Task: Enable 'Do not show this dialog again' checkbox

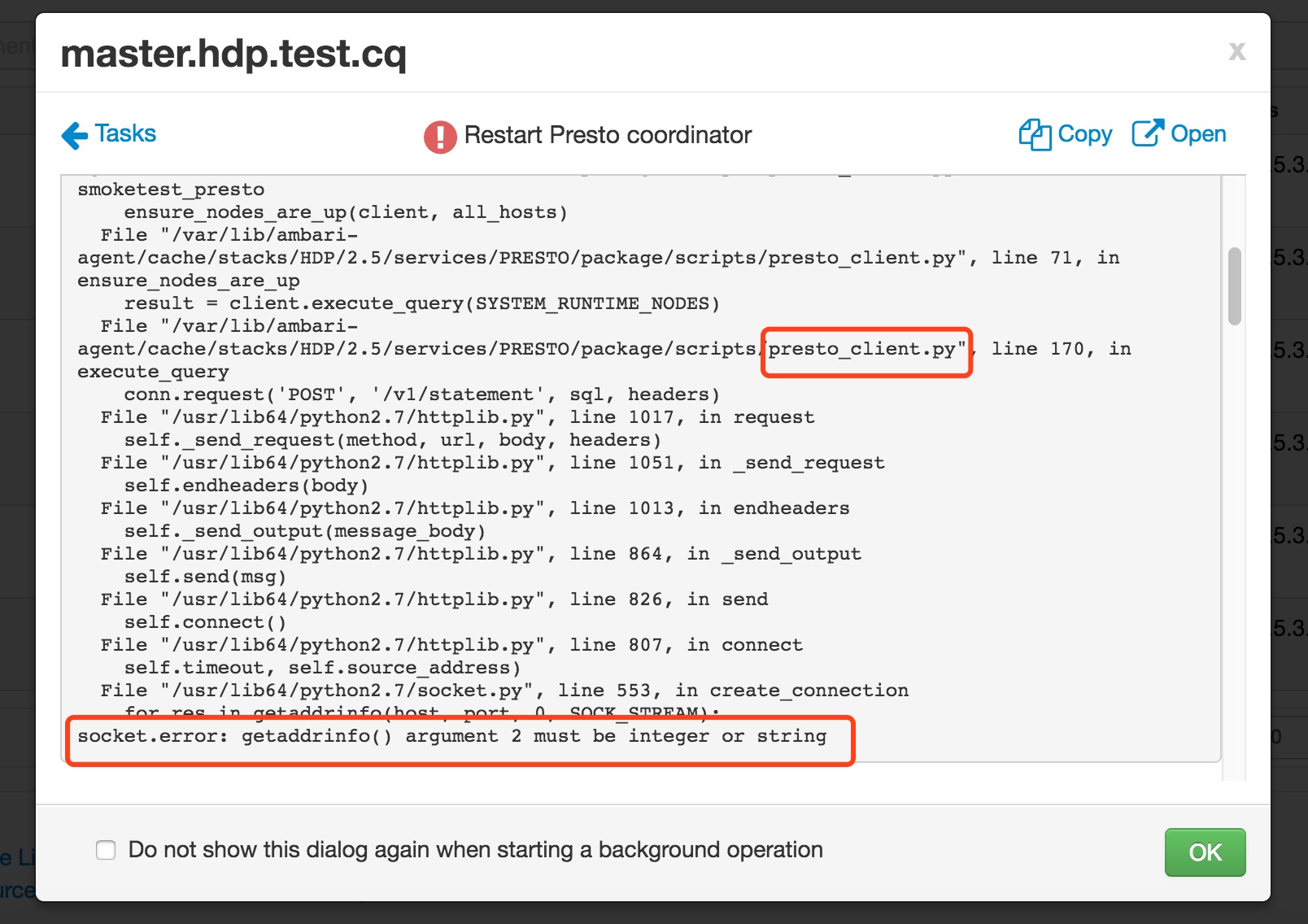Action: (106, 850)
